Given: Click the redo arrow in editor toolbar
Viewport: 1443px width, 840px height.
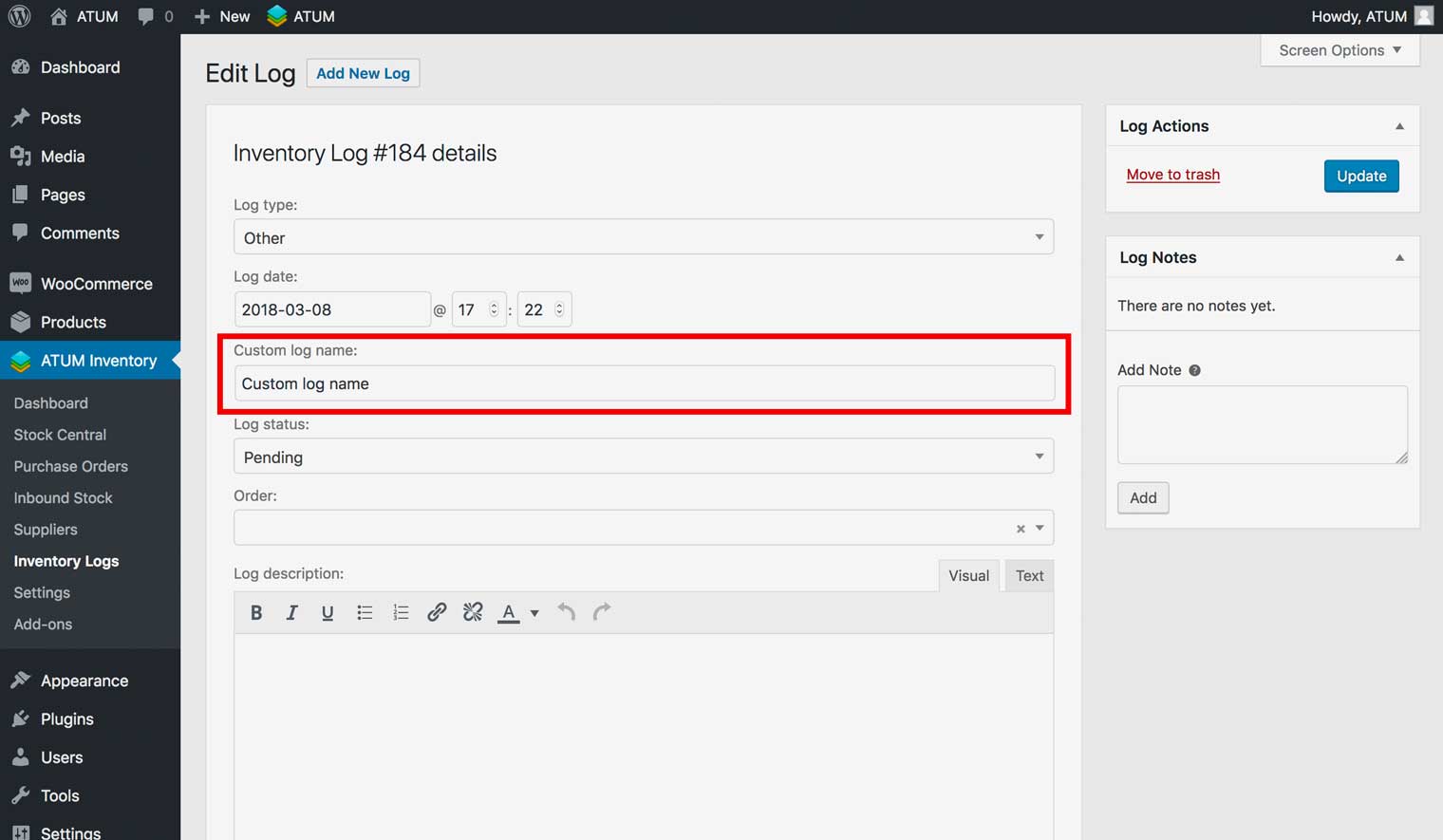Looking at the screenshot, I should coord(602,612).
